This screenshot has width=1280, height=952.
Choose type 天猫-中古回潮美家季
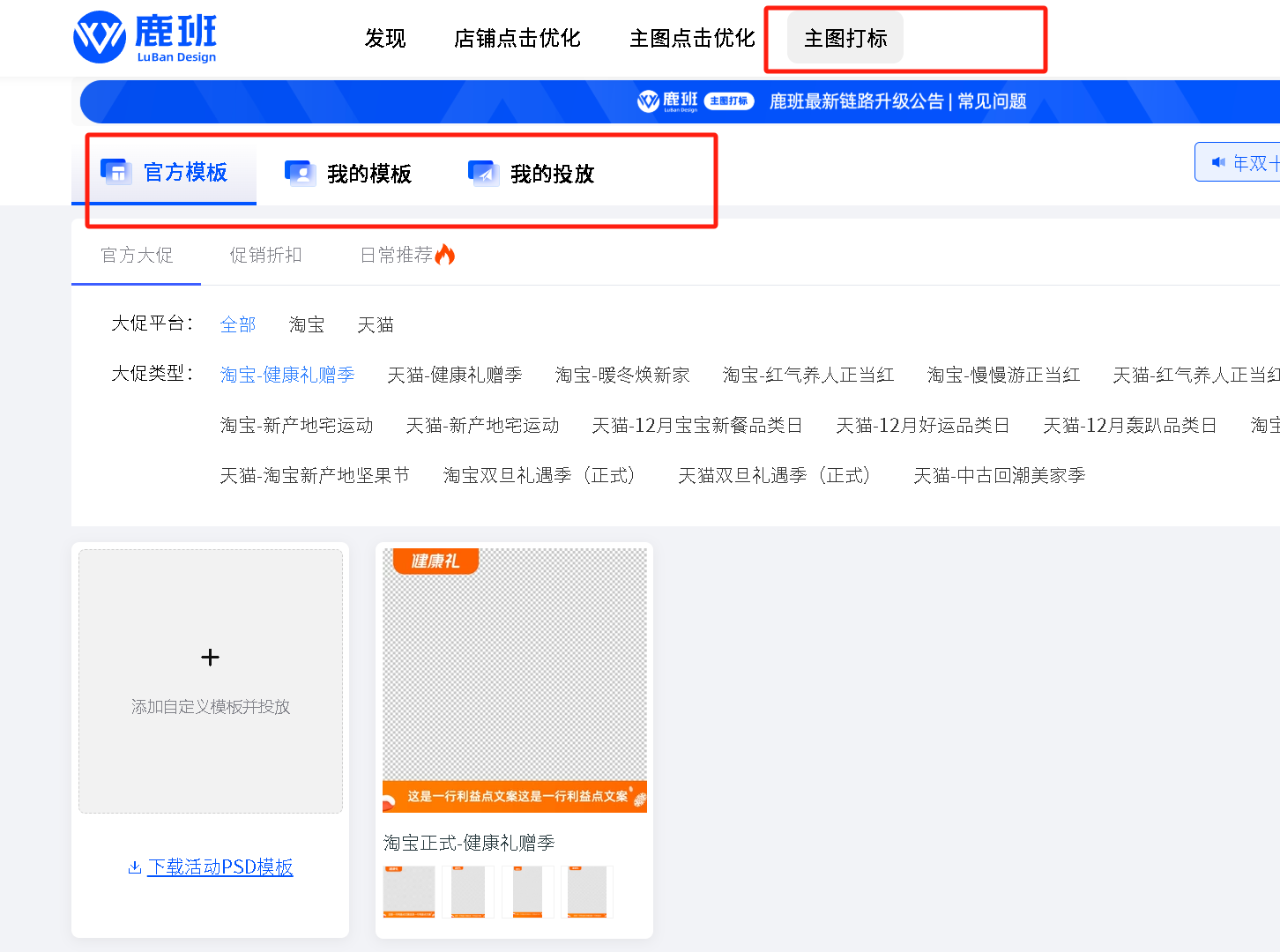[x=1000, y=475]
